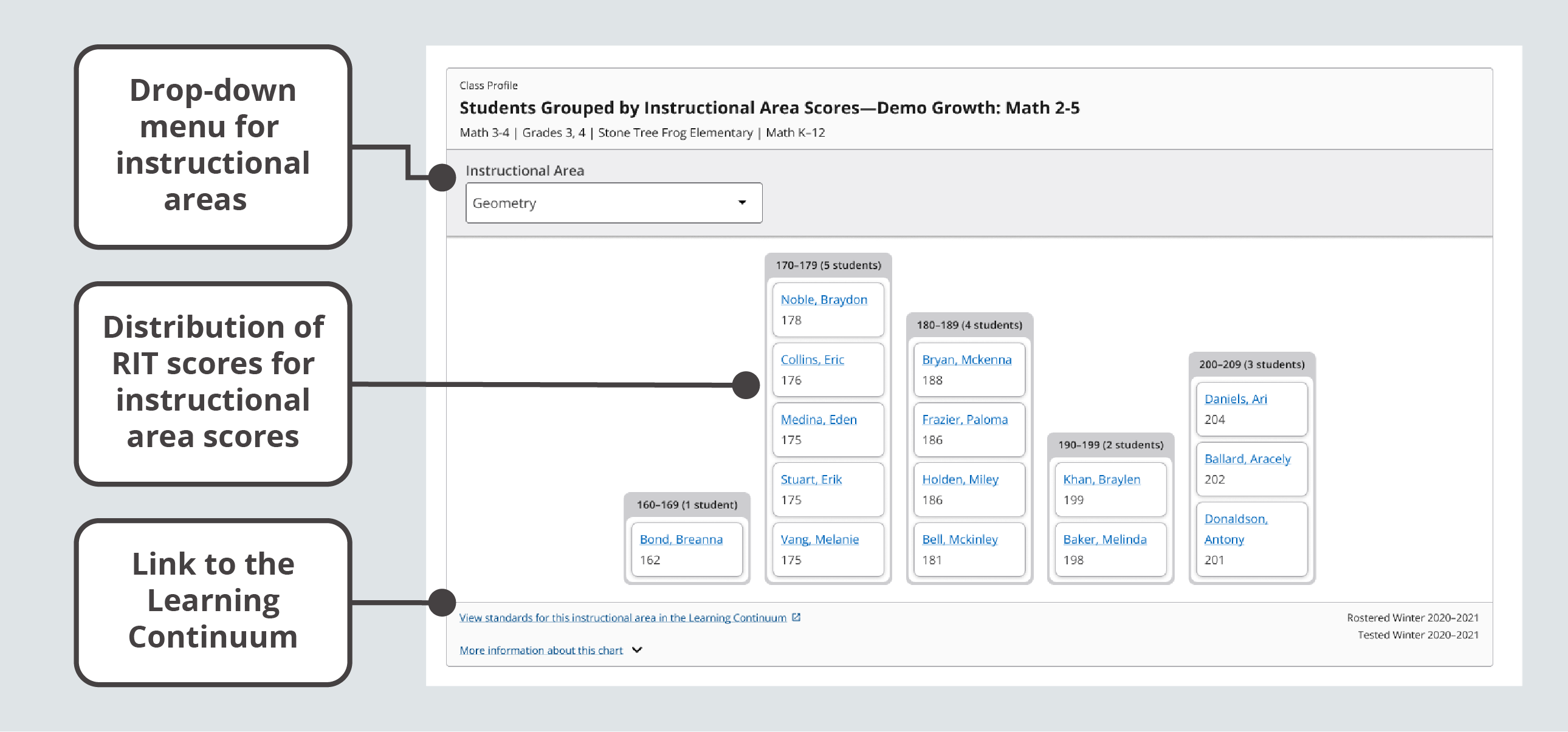Click the dropdown arrow in the Geometry selector
Image resolution: width=1568 pixels, height=732 pixels.
tap(741, 203)
